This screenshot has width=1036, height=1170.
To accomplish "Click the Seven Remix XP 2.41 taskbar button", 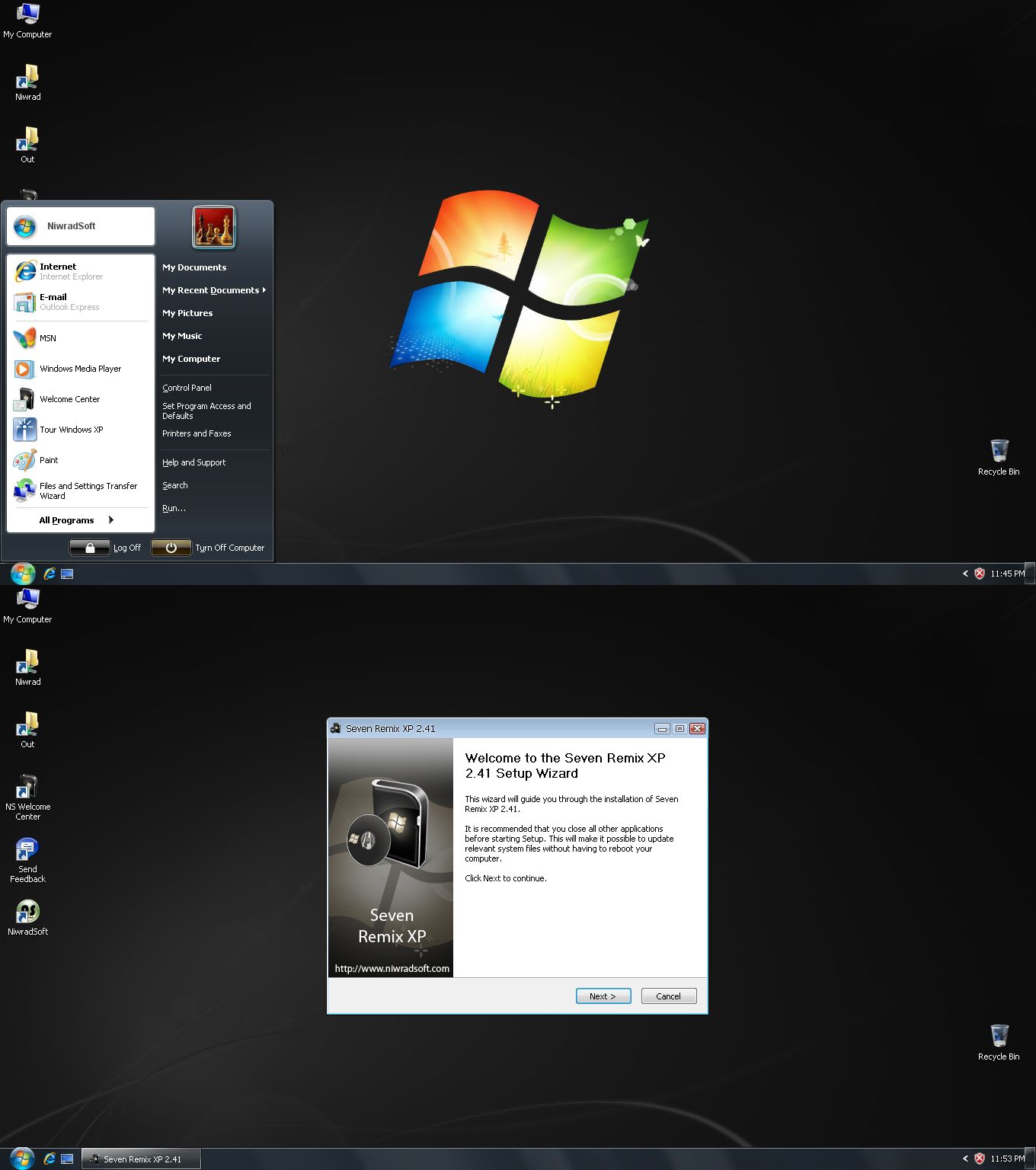I will click(141, 1159).
